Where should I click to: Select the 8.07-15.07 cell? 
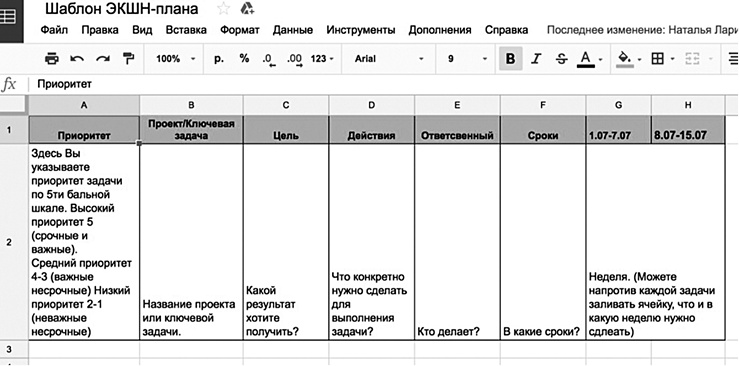[689, 130]
